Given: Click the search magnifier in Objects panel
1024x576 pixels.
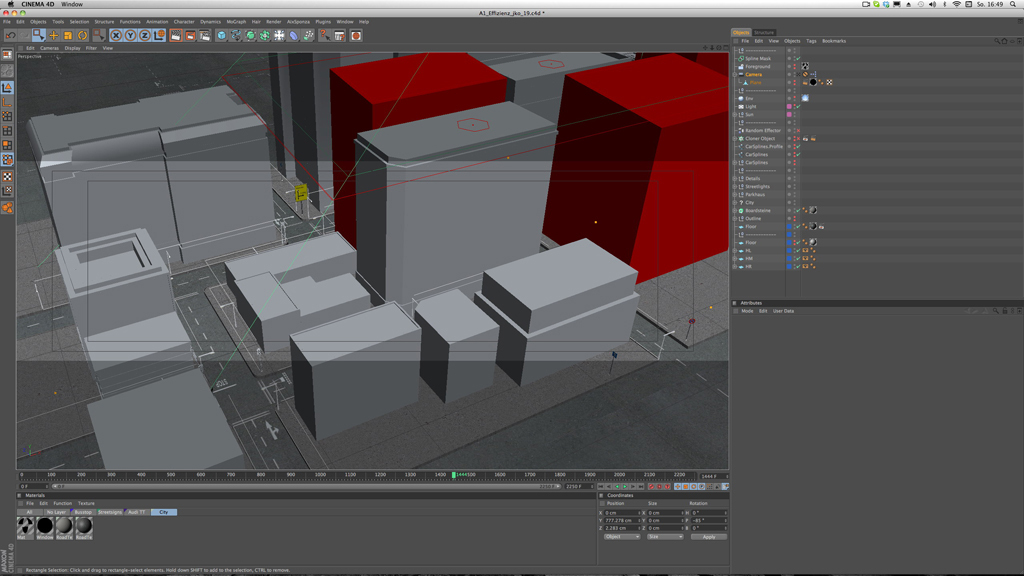Looking at the screenshot, I should coord(997,41).
